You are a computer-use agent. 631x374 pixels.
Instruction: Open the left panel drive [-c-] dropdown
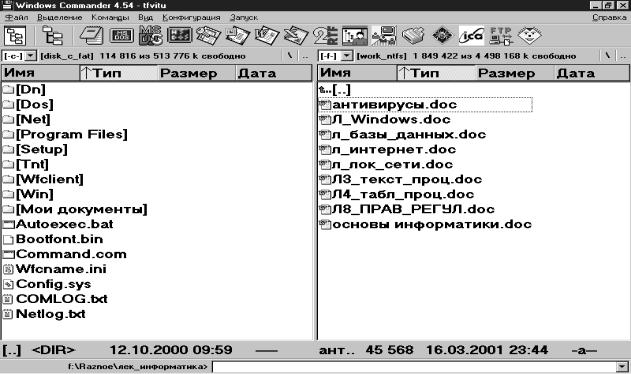(x=31, y=56)
